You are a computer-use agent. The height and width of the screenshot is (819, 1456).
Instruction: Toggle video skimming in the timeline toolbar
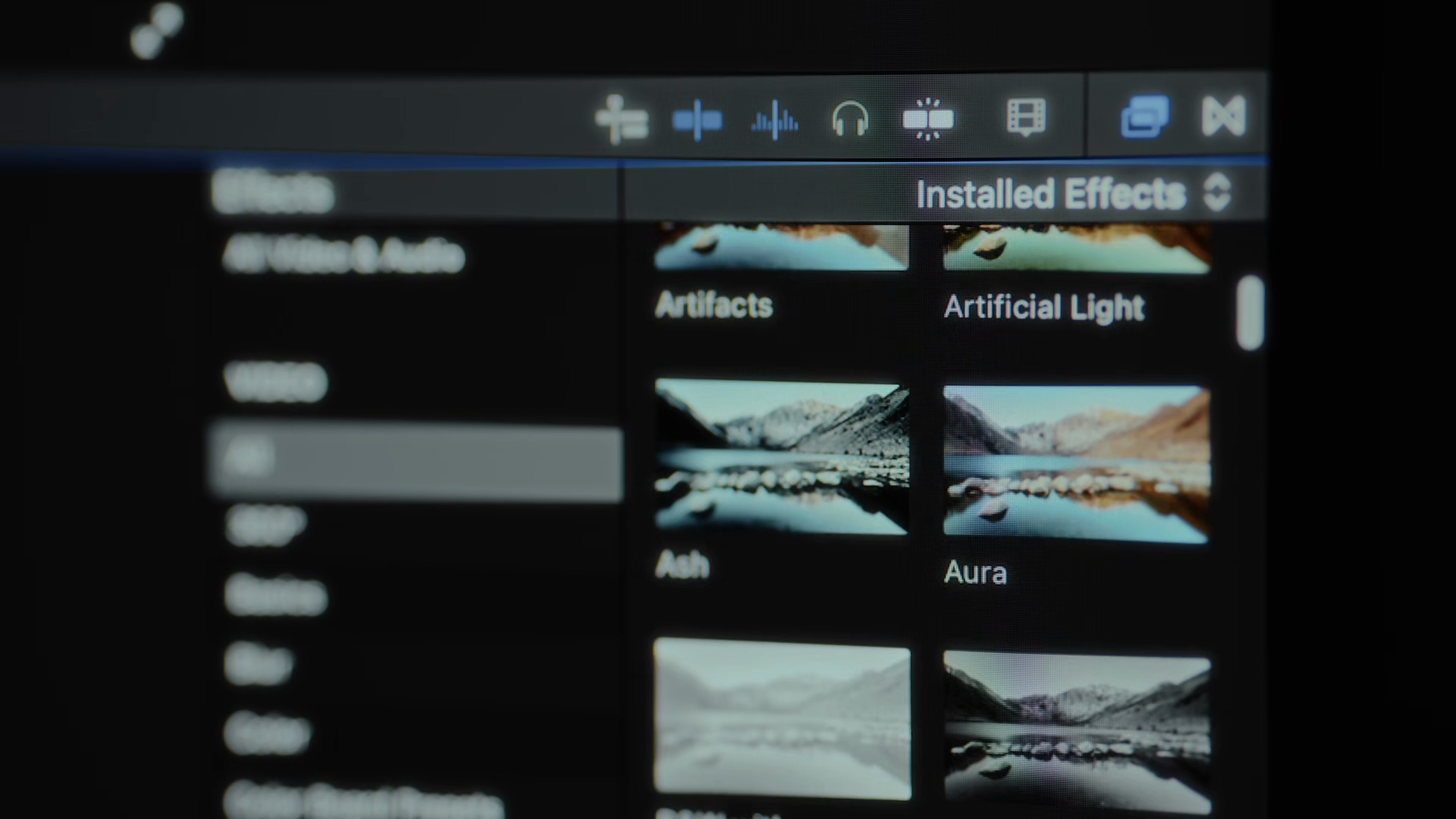point(697,121)
